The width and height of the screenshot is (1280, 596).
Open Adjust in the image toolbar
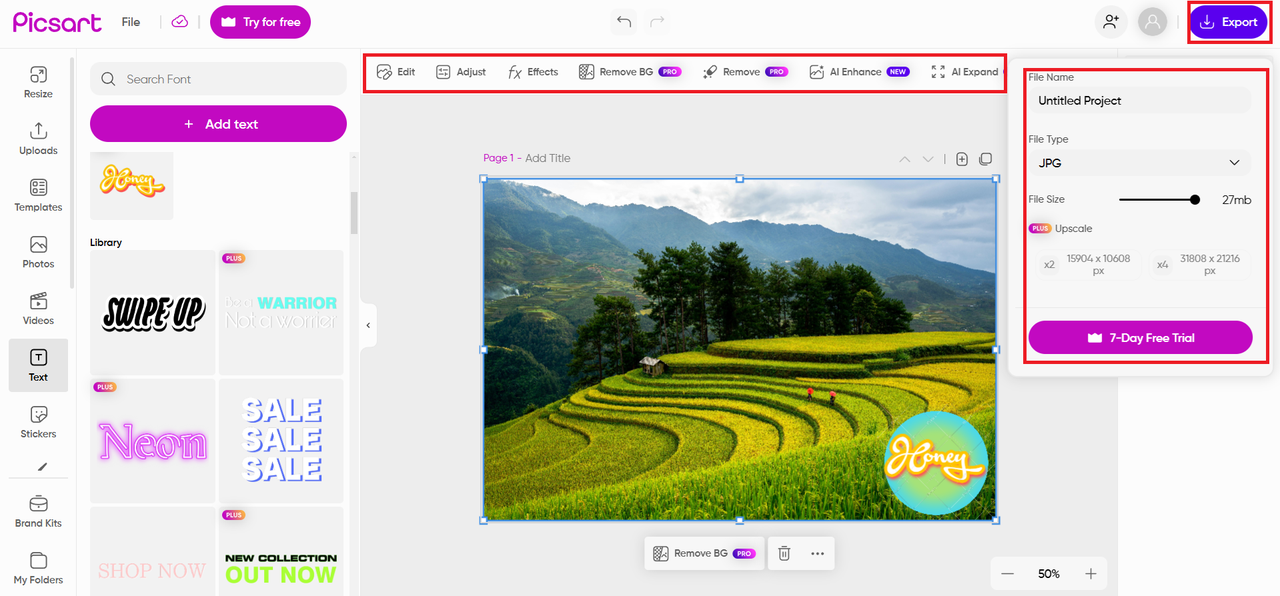(x=461, y=72)
